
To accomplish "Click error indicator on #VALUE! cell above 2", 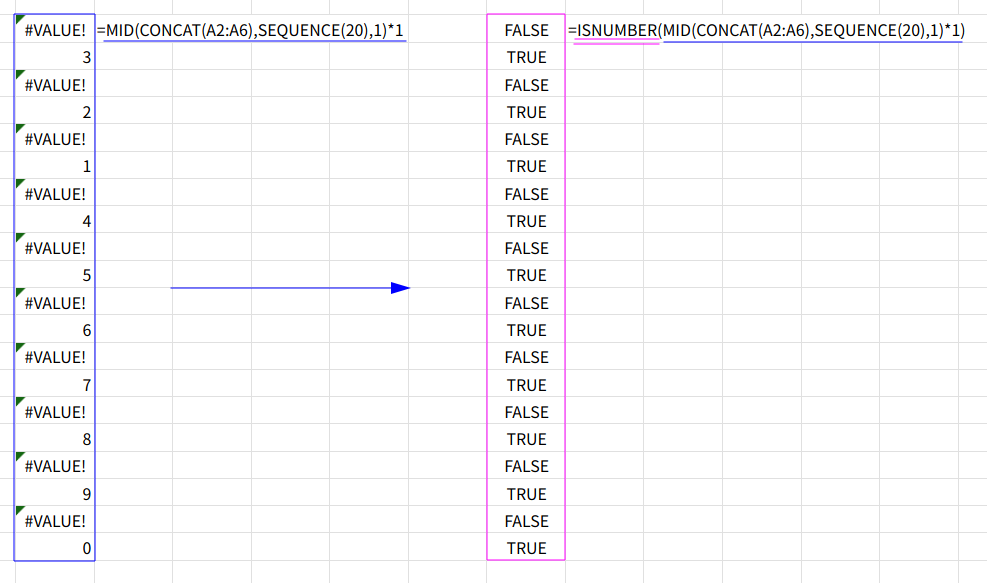I will (19, 75).
